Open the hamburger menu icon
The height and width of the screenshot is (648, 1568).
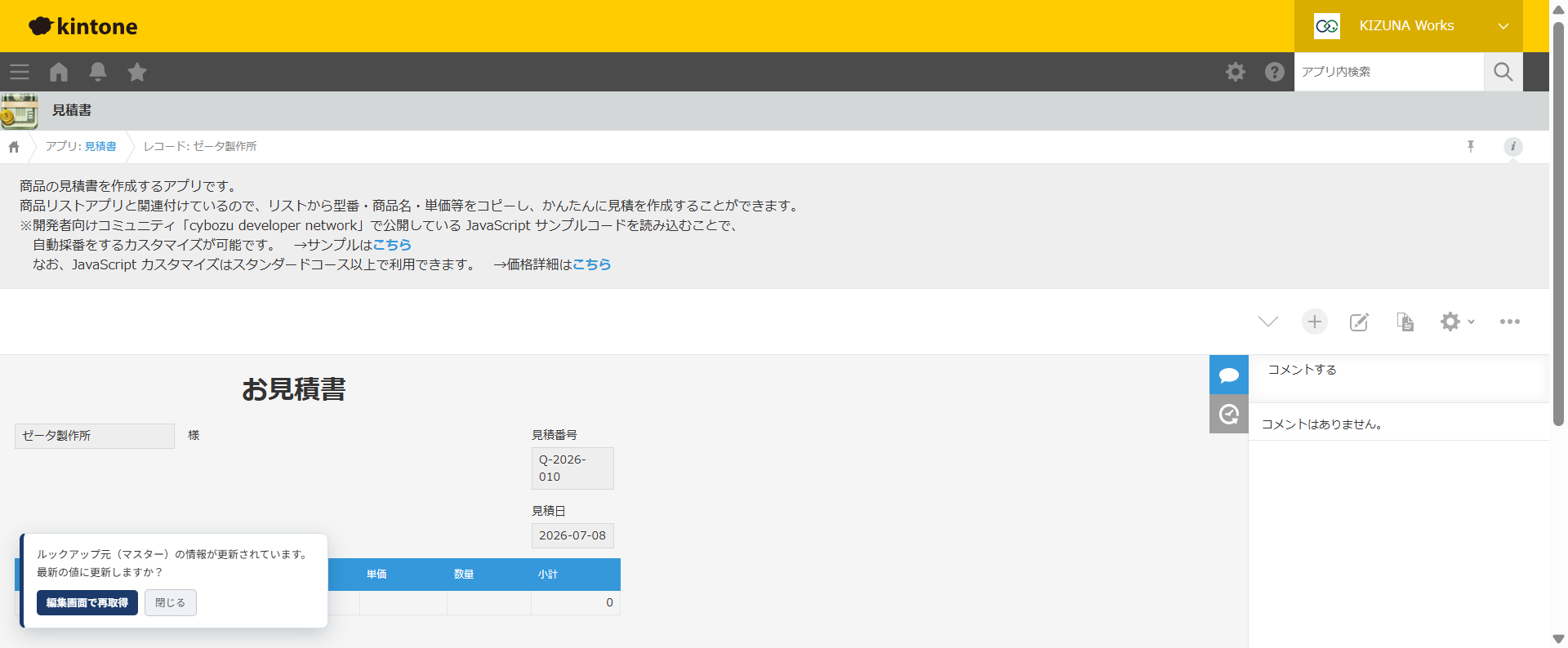tap(20, 72)
